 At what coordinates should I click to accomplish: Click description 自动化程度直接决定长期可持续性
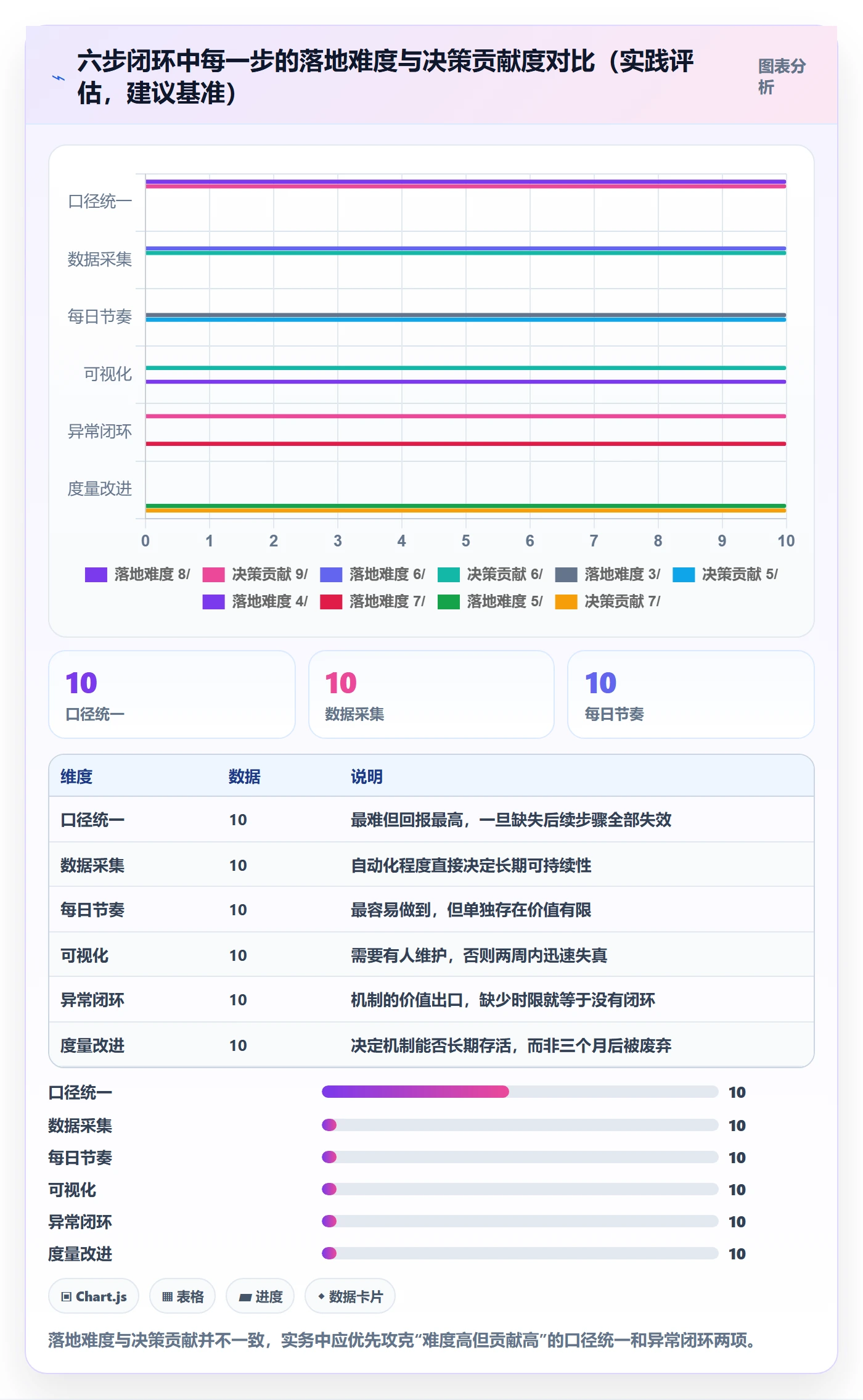[471, 865]
